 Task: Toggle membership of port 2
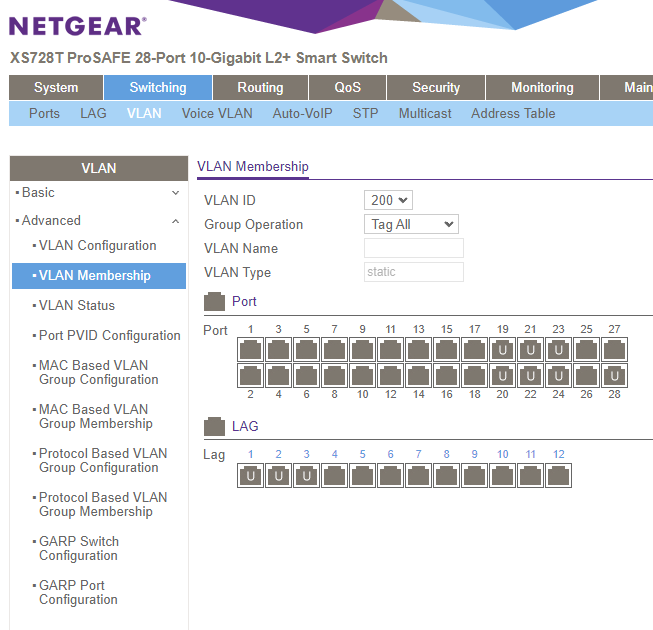(x=250, y=376)
